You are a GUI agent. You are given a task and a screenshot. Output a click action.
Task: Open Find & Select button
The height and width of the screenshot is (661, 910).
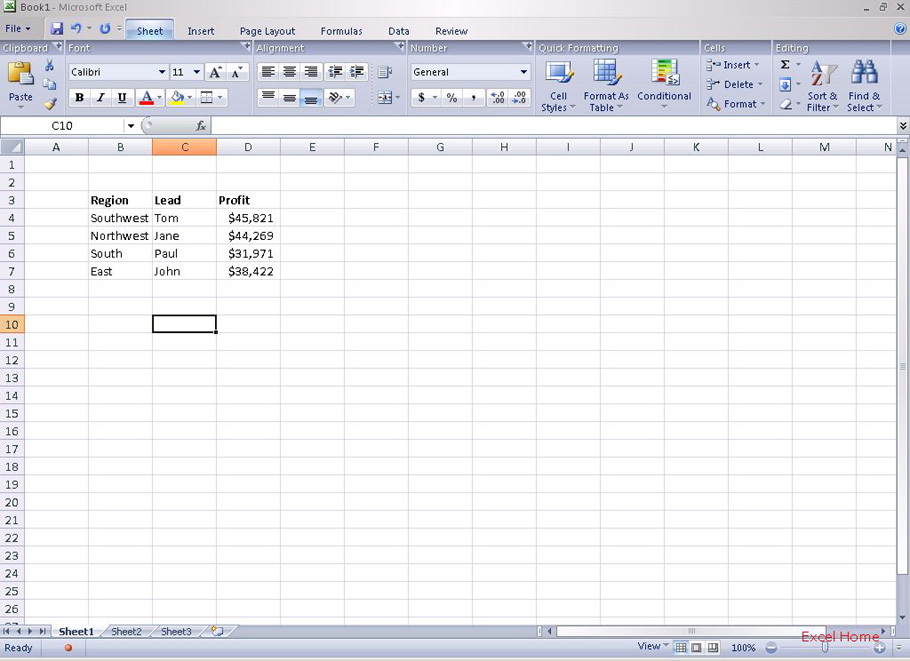pyautogui.click(x=864, y=85)
